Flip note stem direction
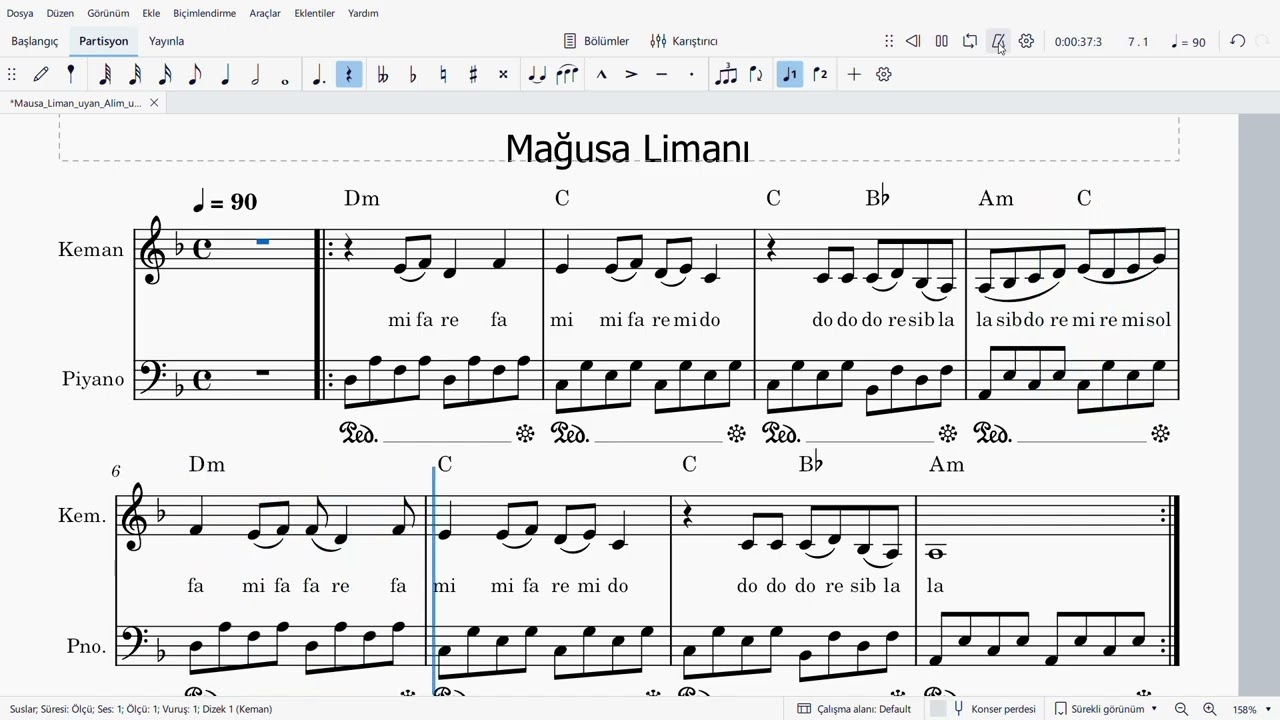 click(756, 74)
